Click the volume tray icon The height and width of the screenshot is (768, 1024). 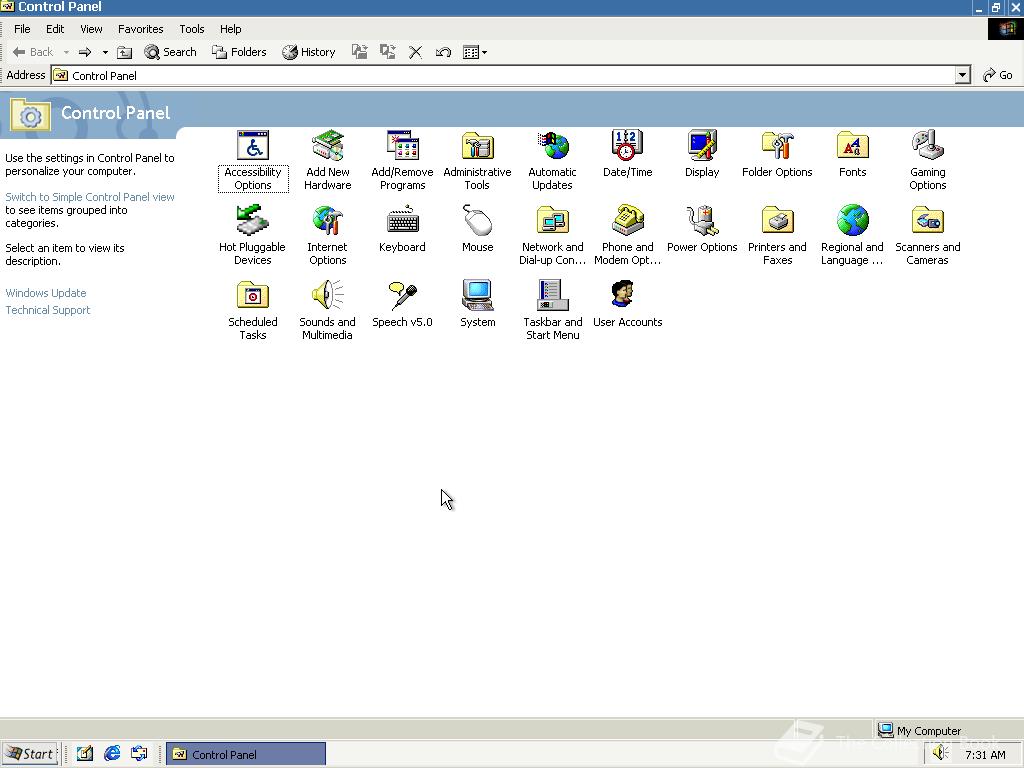940,753
